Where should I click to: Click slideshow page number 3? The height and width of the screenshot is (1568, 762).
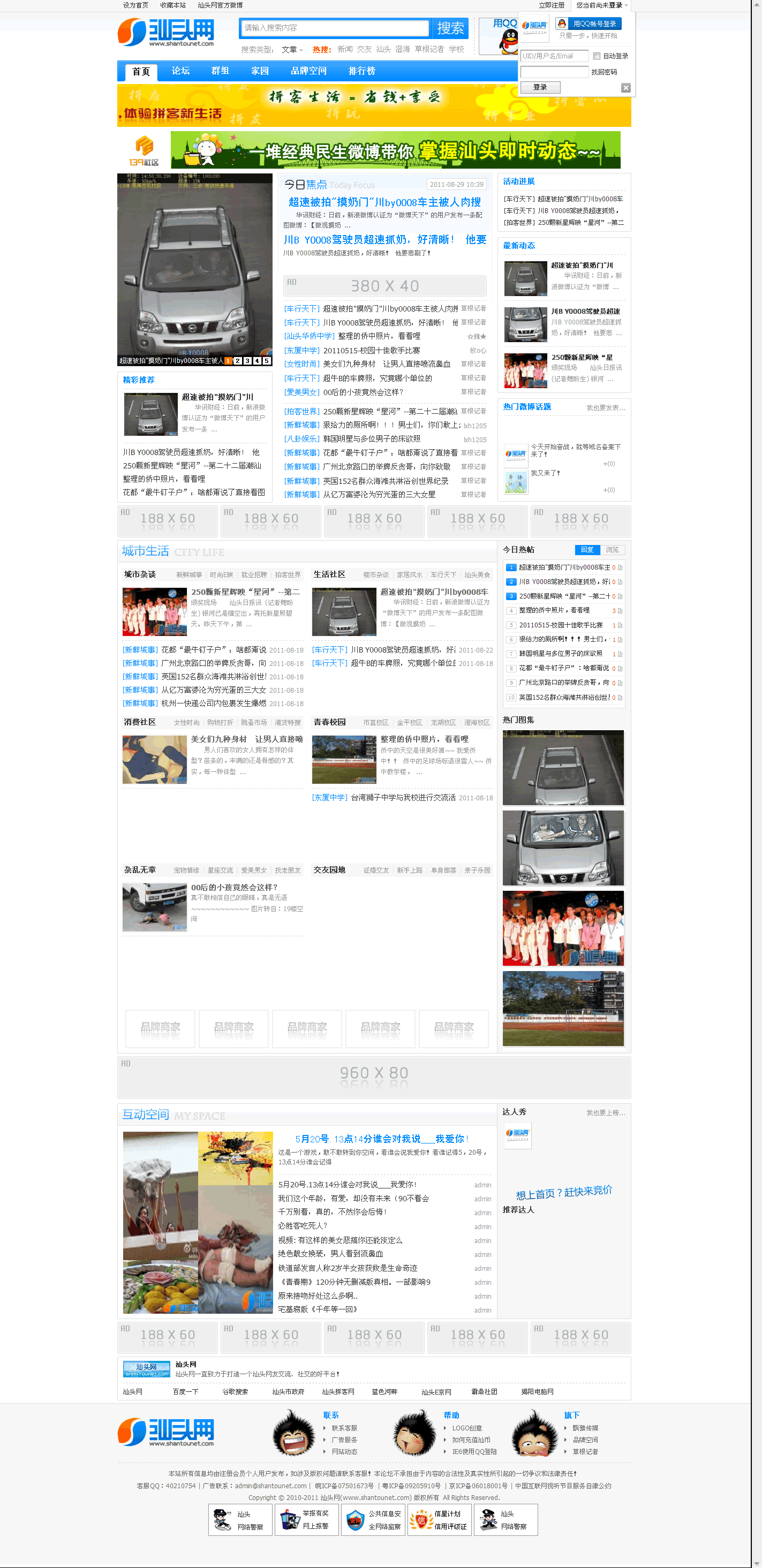click(247, 361)
